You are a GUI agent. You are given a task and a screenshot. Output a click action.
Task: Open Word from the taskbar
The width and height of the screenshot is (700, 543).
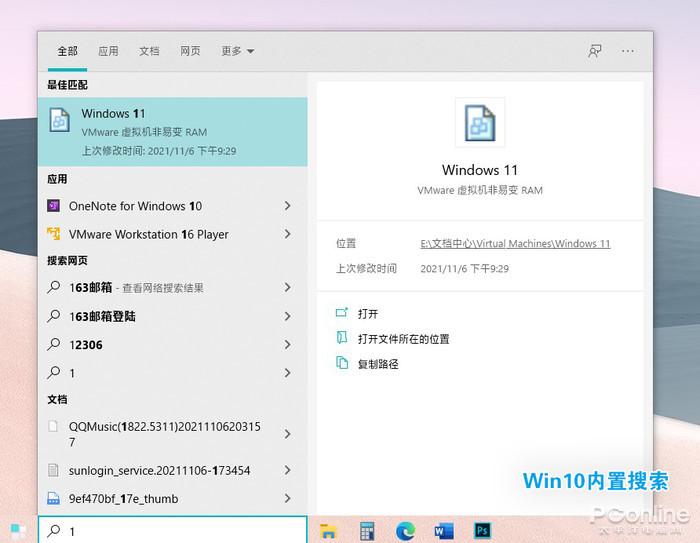coord(444,531)
